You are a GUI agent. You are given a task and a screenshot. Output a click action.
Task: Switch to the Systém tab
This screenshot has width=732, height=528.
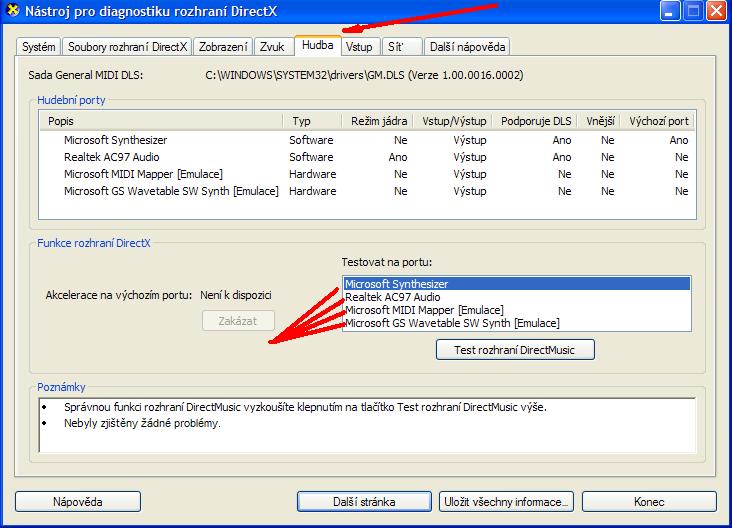tap(39, 47)
